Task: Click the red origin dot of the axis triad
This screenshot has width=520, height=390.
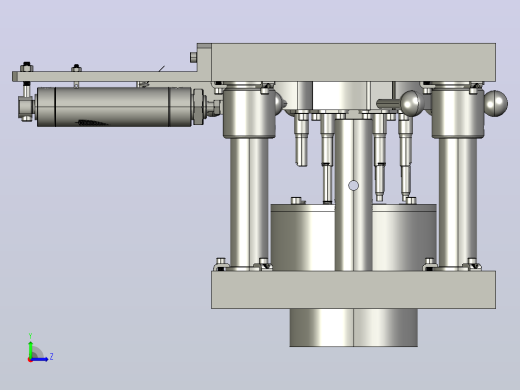Action: point(30,360)
